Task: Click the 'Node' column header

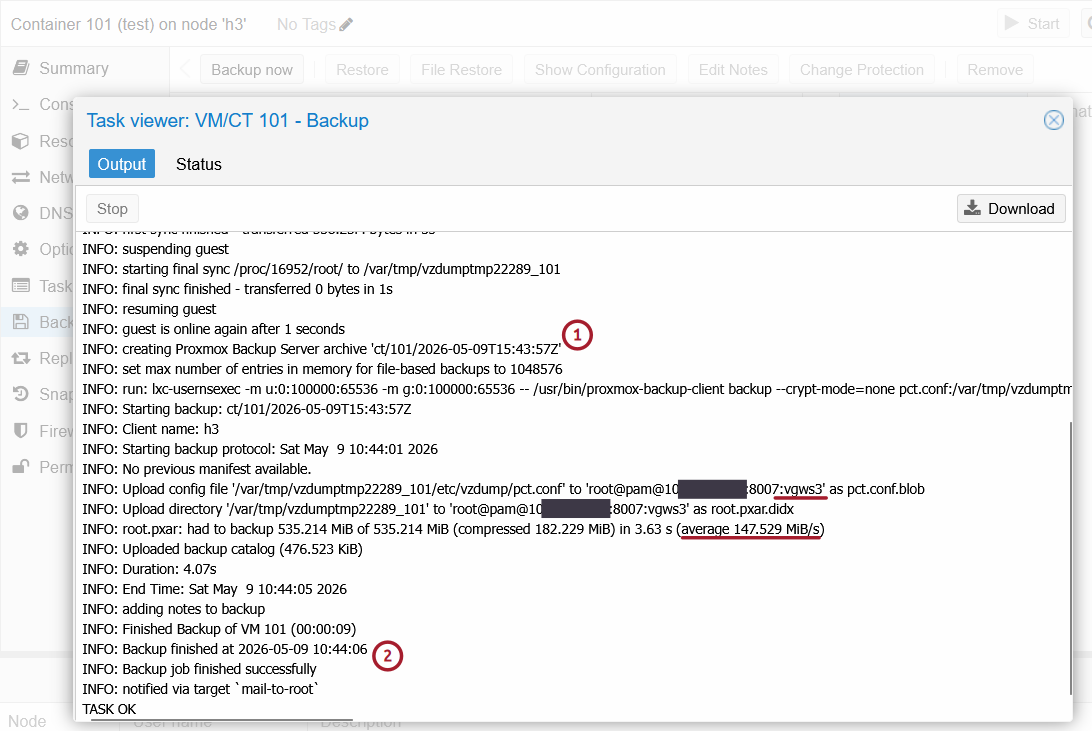Action: click(27, 721)
